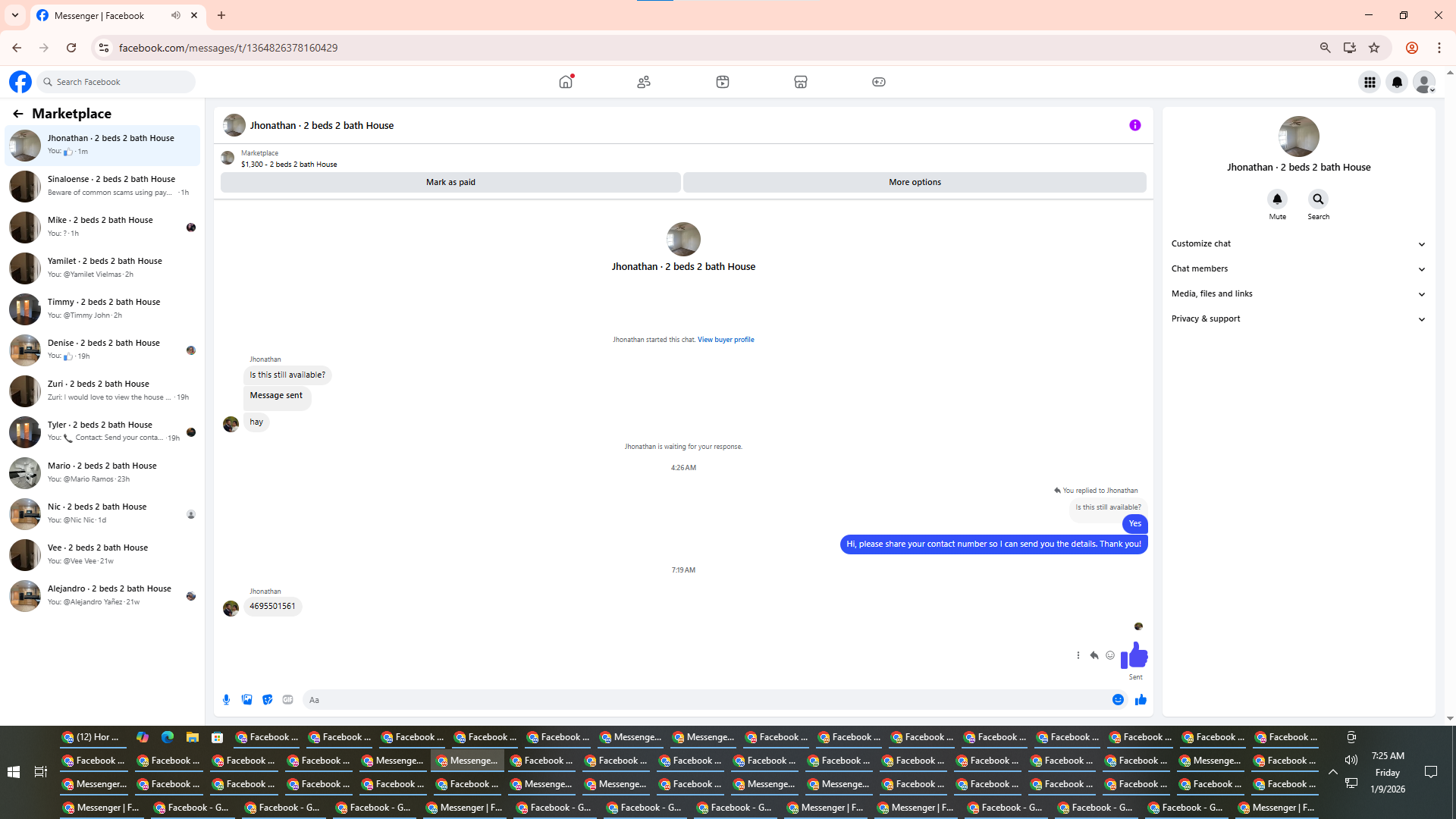Toggle tab audio mute speaker icon
The height and width of the screenshot is (819, 1456).
[176, 15]
